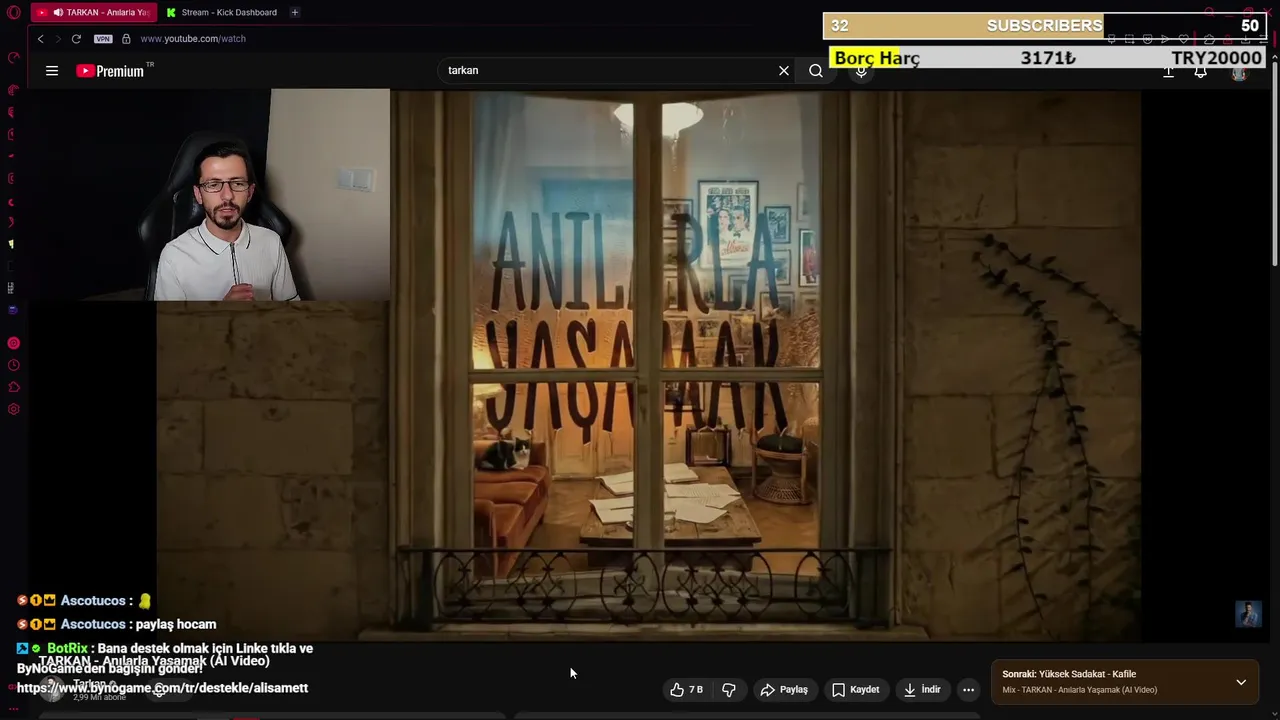The image size is (1280, 720).
Task: Open the Opera main menu logo
Action: (x=14, y=12)
